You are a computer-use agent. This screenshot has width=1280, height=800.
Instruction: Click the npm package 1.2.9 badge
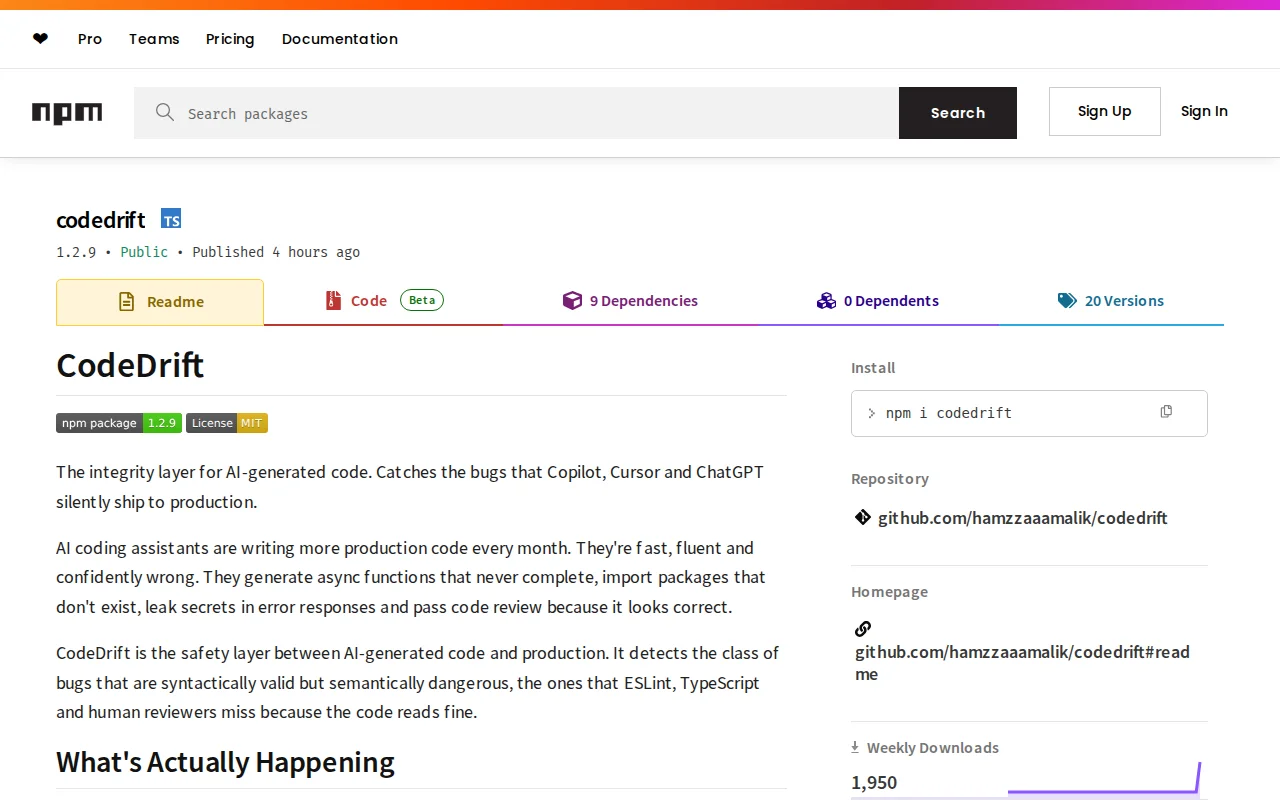coord(119,423)
